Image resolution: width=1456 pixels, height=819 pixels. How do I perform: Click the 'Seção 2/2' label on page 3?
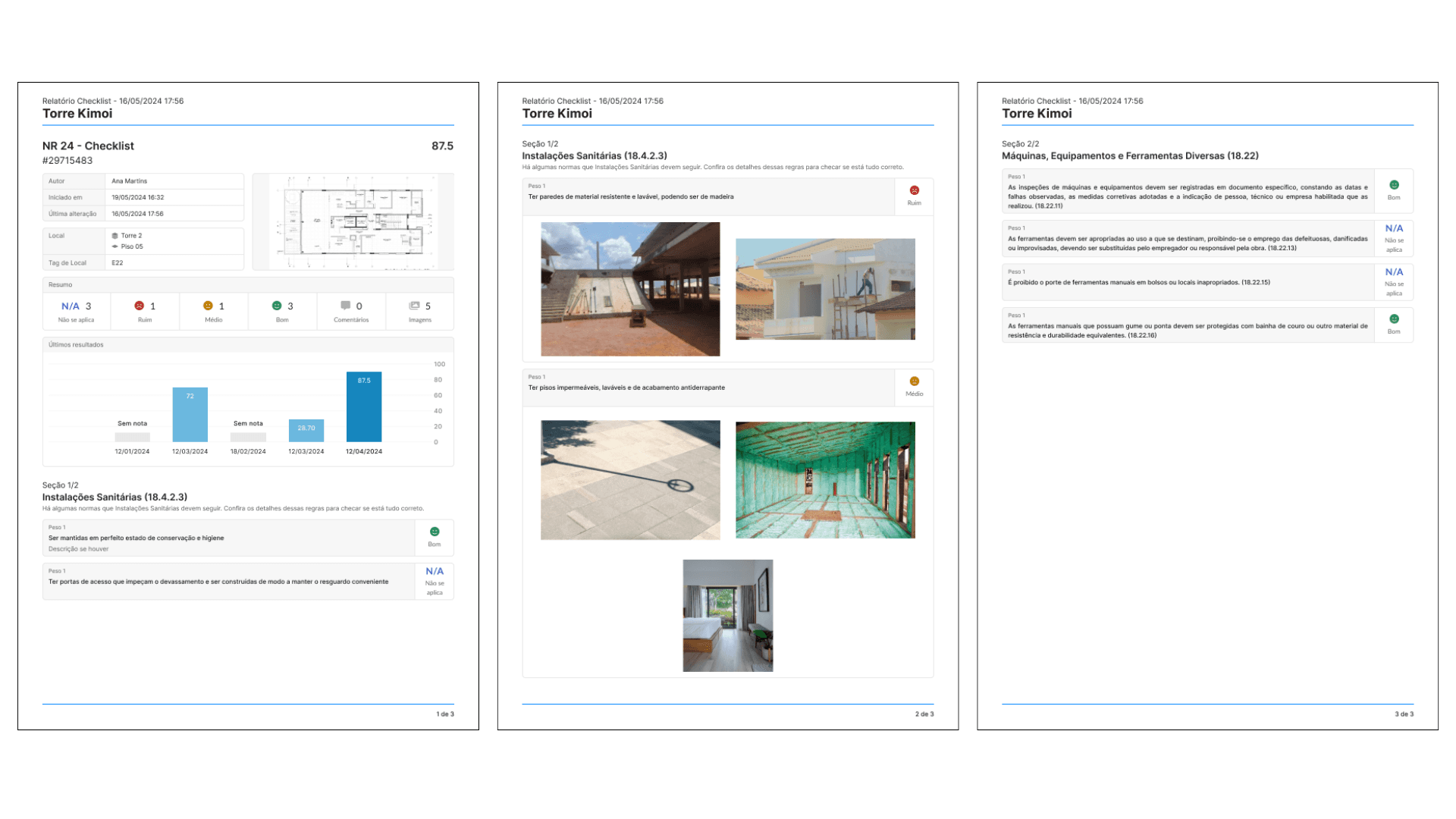click(x=1021, y=144)
